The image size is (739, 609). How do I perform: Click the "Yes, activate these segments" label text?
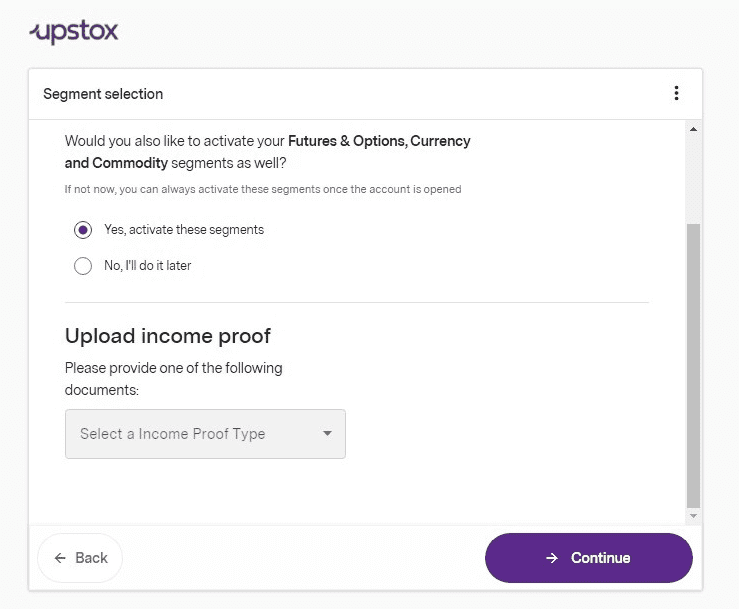coord(184,230)
